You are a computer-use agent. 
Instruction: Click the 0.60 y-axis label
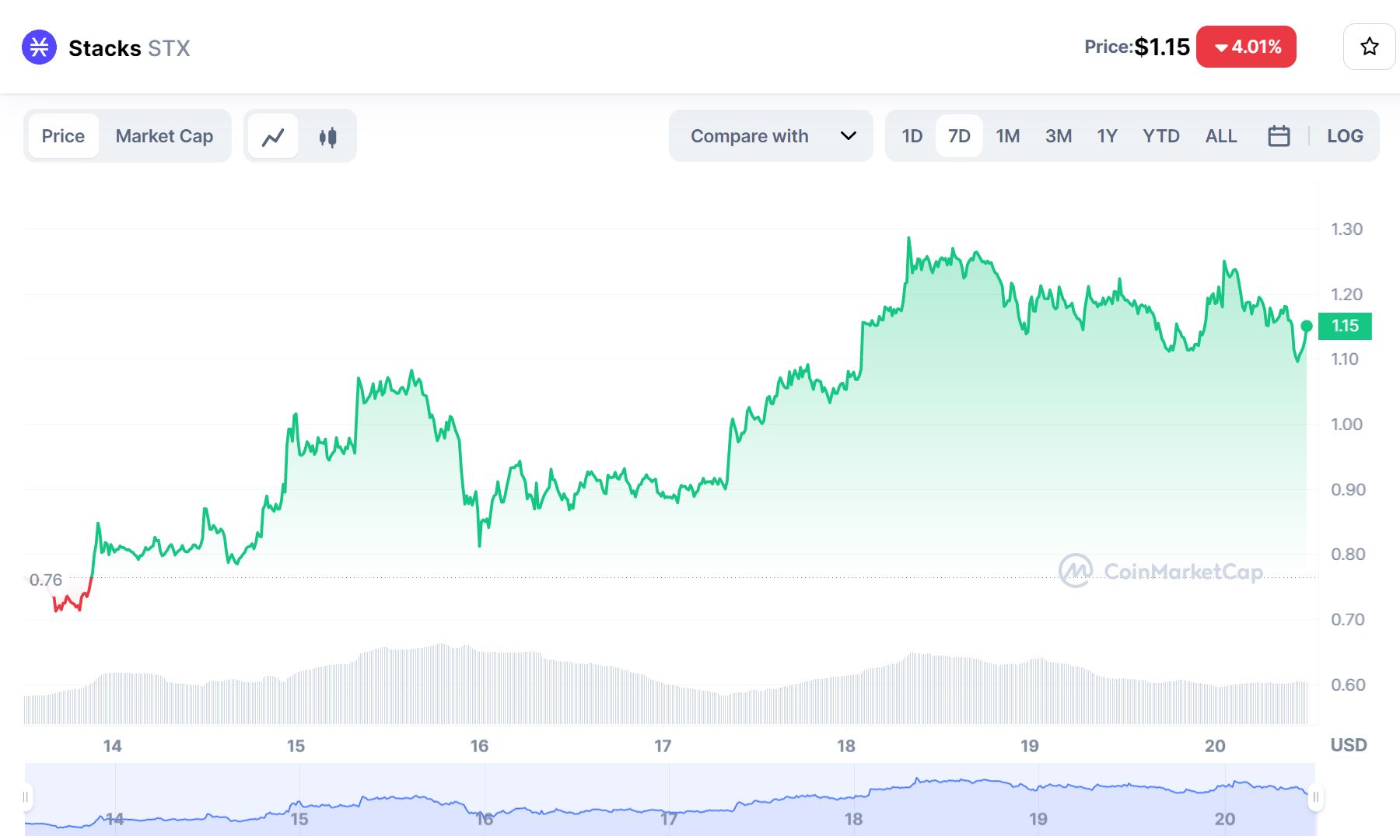[x=1348, y=685]
